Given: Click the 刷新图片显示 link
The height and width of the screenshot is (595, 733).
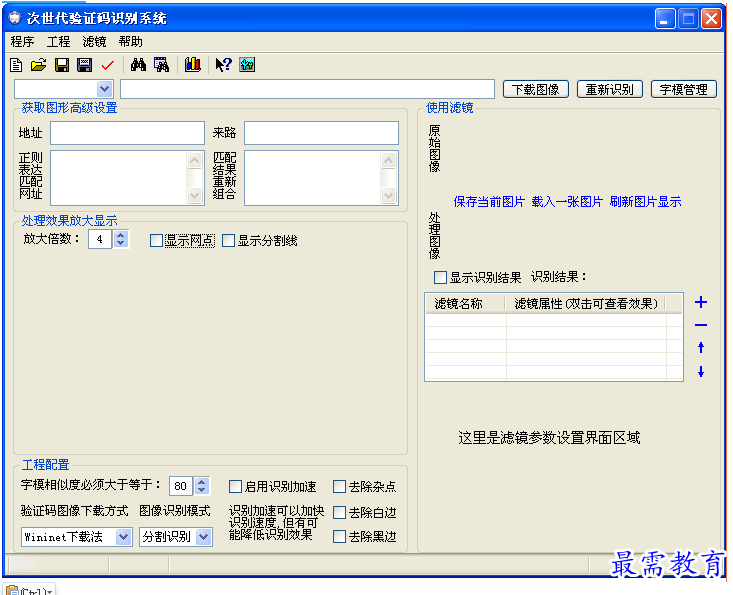Looking at the screenshot, I should pos(645,202).
